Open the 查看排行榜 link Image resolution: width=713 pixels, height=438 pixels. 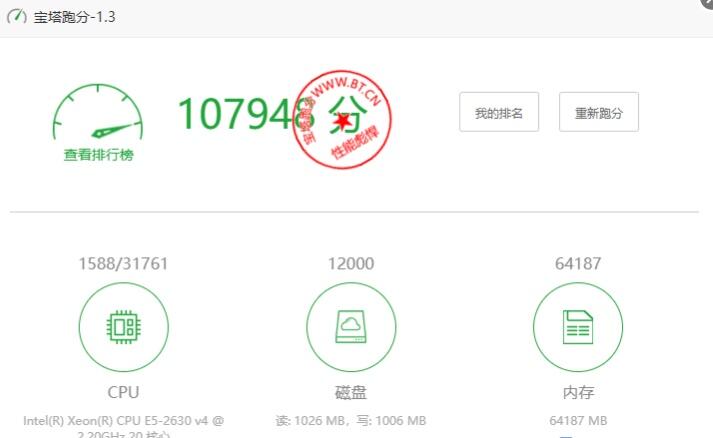point(99,155)
